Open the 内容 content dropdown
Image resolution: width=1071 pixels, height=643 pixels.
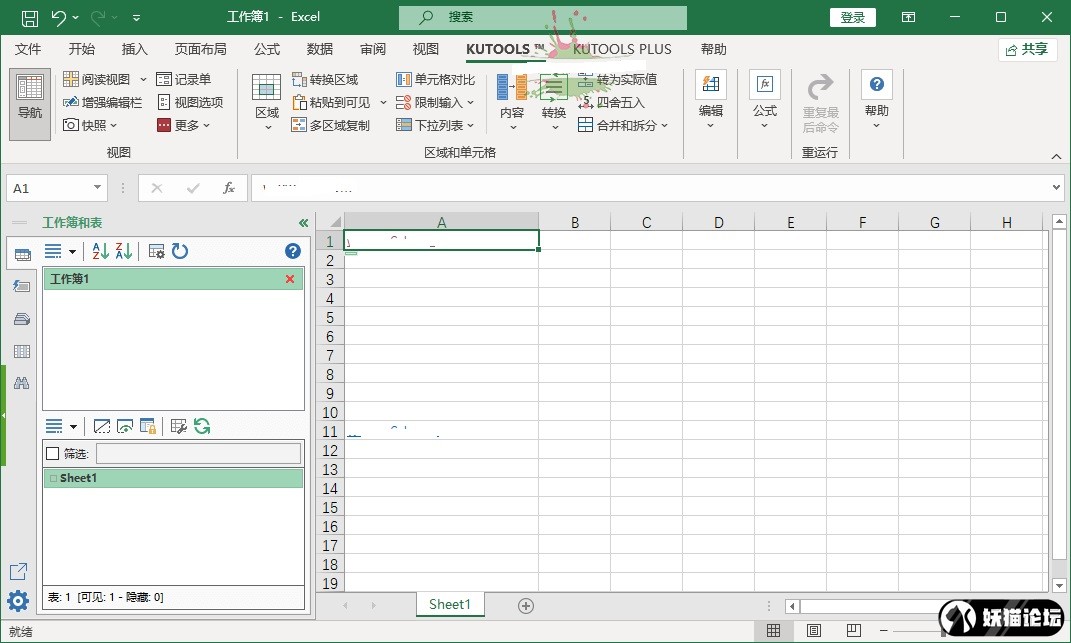pyautogui.click(x=512, y=102)
